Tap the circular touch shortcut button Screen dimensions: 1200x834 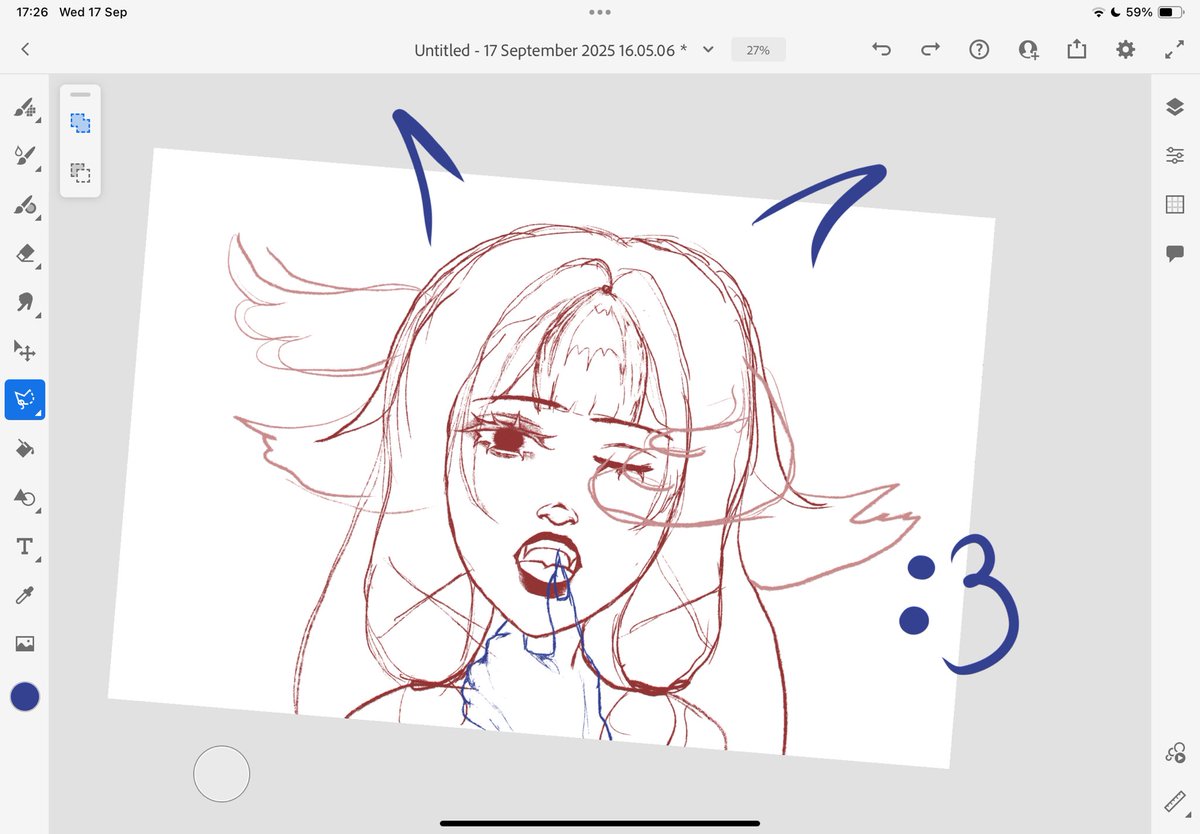click(221, 773)
